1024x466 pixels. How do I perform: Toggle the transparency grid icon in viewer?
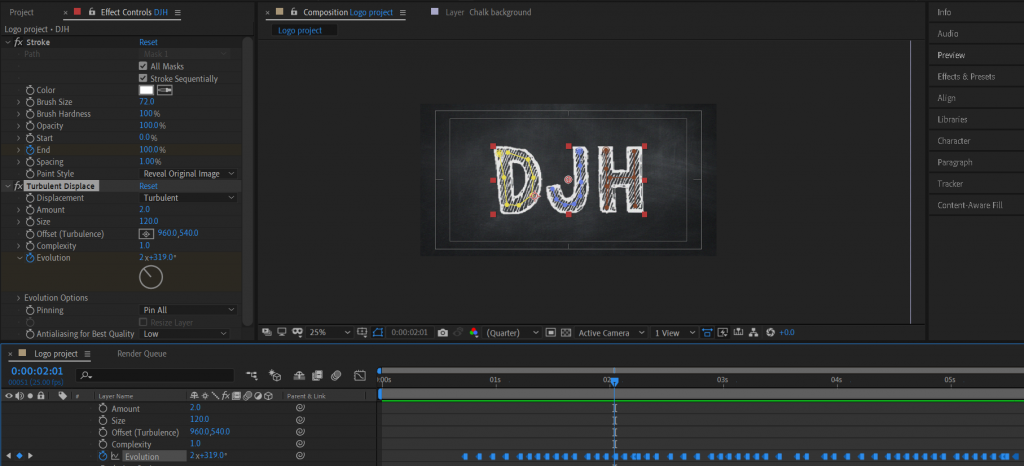click(565, 332)
